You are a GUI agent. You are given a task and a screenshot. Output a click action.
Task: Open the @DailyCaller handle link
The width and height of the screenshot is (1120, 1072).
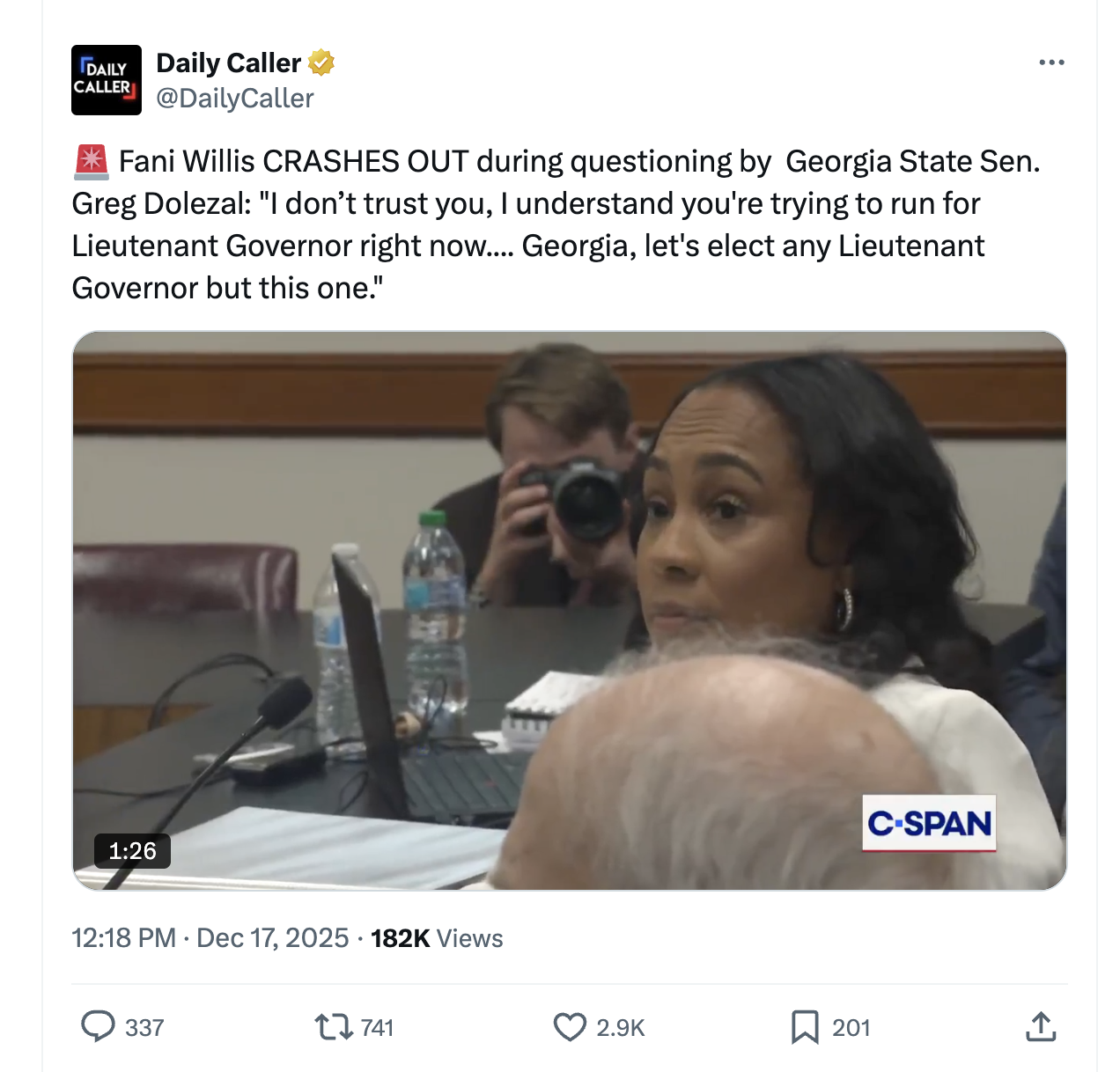[234, 99]
